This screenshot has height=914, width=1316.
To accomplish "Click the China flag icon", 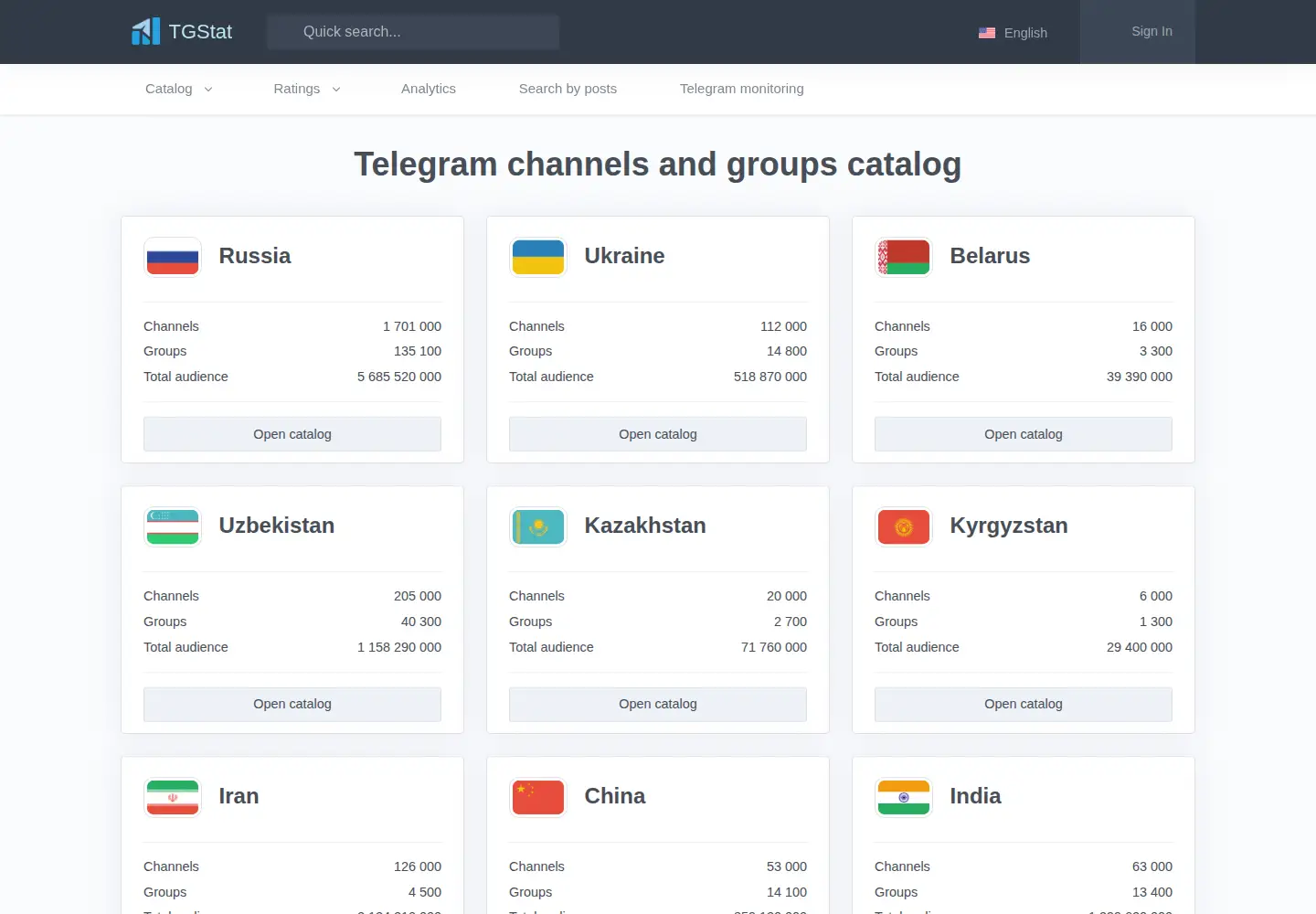I will pyautogui.click(x=538, y=797).
